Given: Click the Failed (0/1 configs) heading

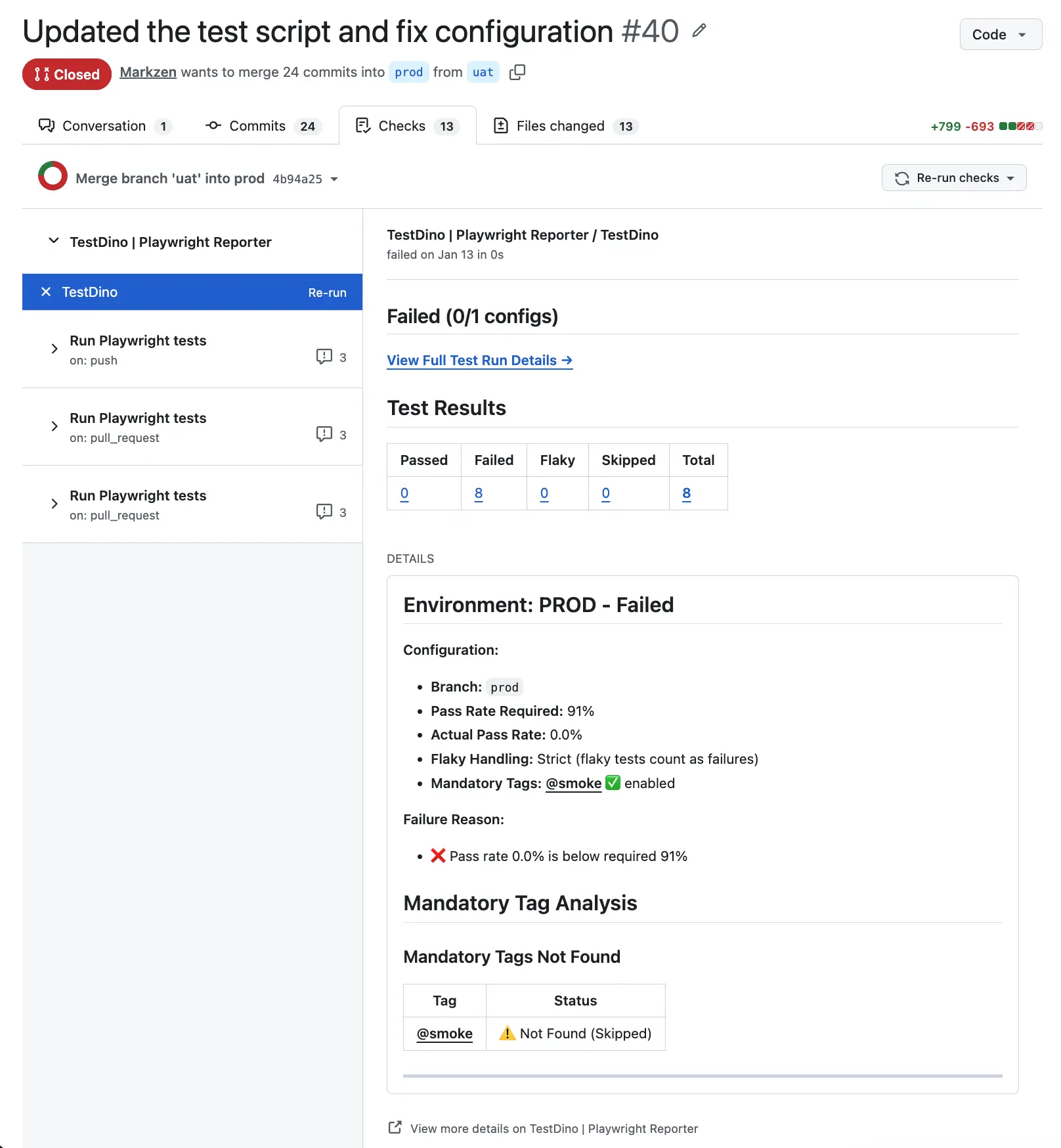Looking at the screenshot, I should 472,317.
